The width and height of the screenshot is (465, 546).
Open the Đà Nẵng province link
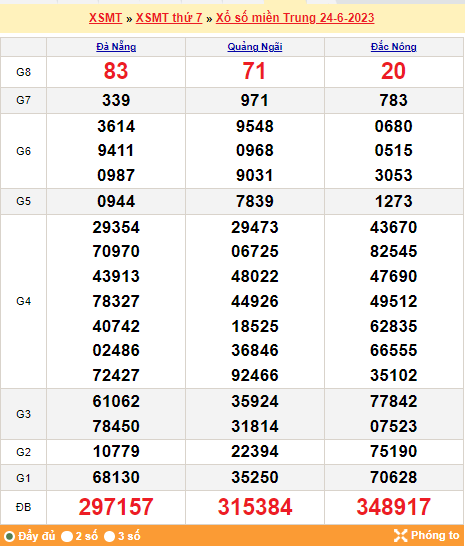116,47
